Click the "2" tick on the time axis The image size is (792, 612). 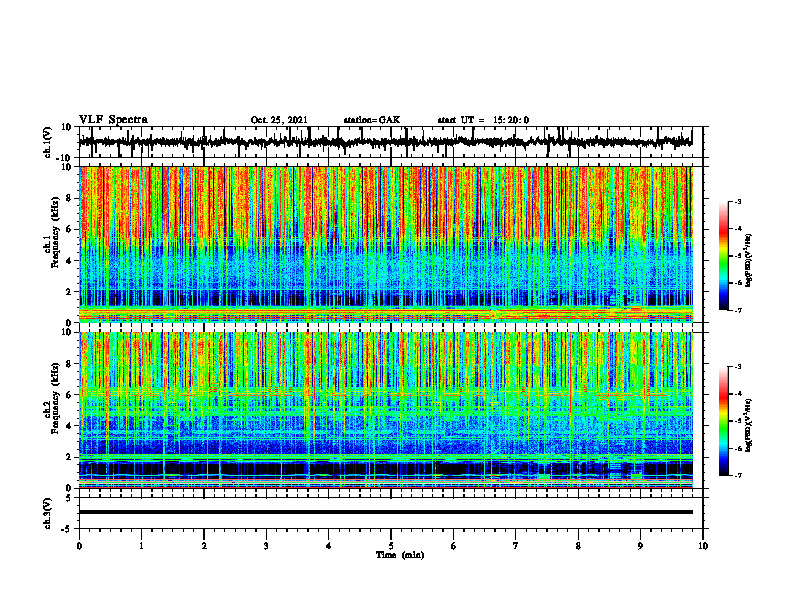point(204,546)
